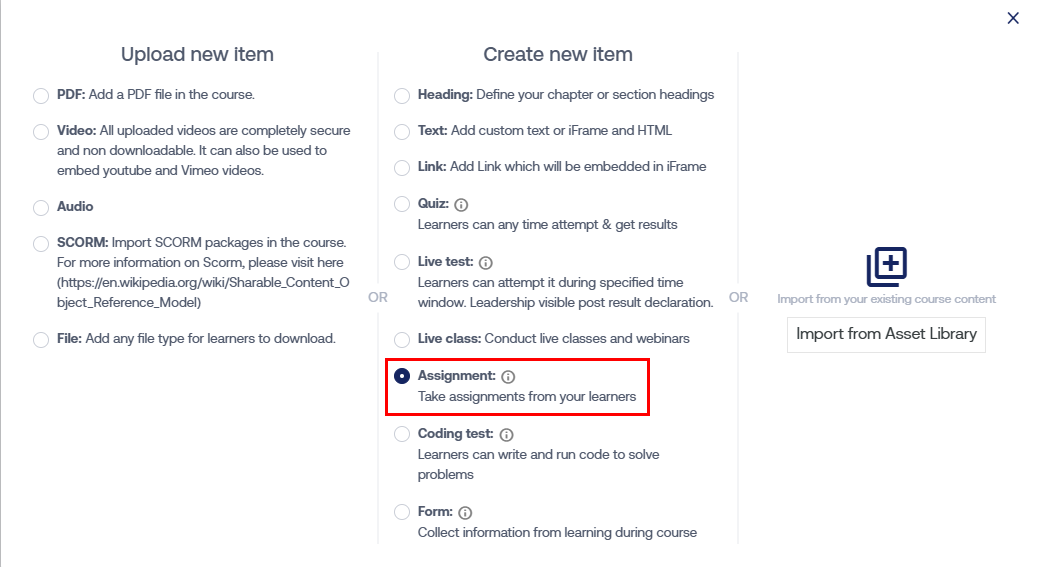The image size is (1050, 567).
Task: Click the import library stacked-plus icon
Action: 886,267
